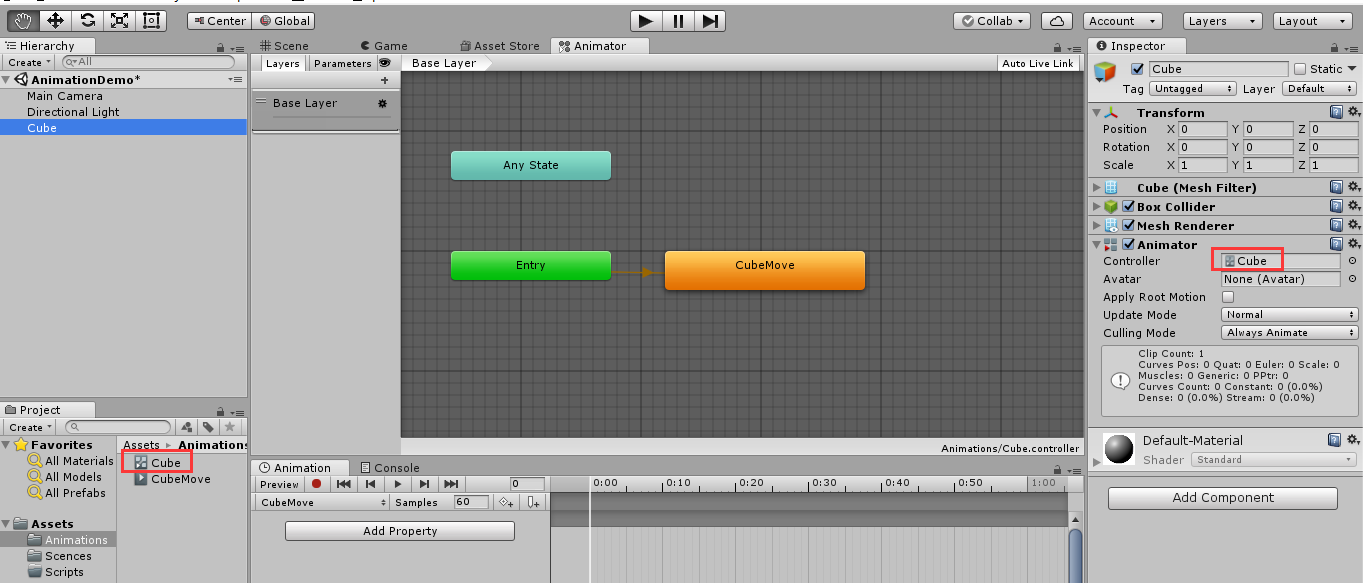Switch to the Console tab
Image resolution: width=1363 pixels, height=583 pixels.
coord(390,467)
